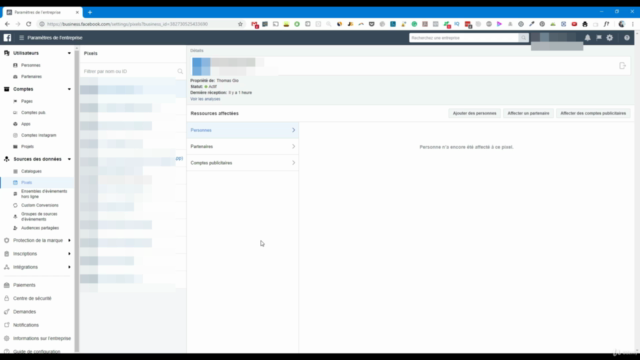Click Affecter des comptes publicitaires button

593,113
